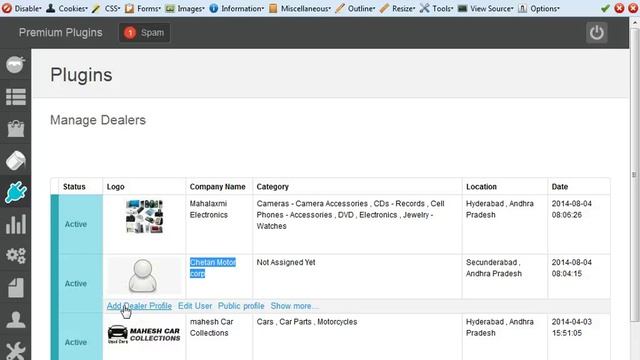The width and height of the screenshot is (640, 360).
Task: Click the Mahesh Car Collections logo
Action: [x=144, y=334]
